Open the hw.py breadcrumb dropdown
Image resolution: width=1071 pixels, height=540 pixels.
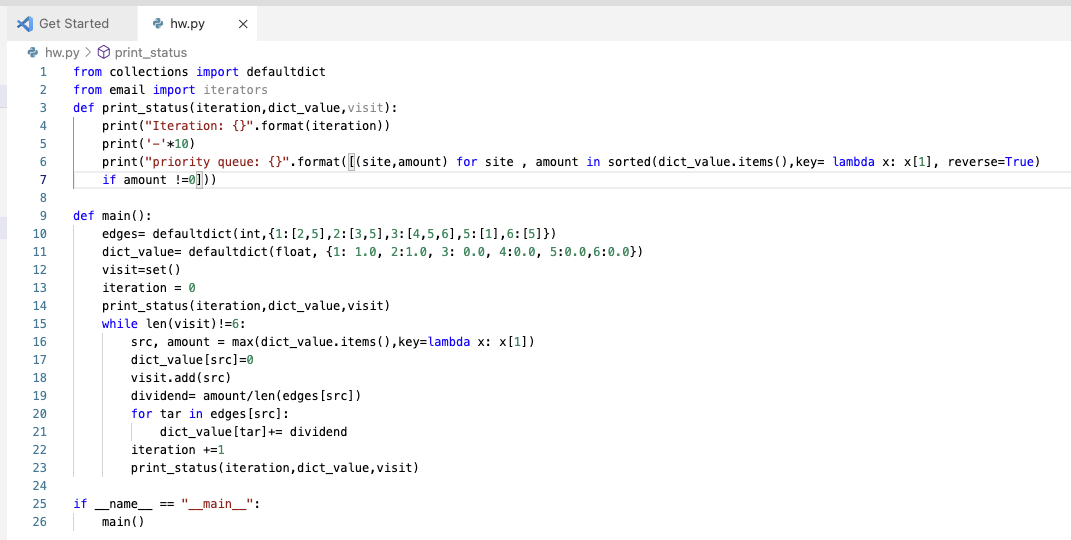(62, 52)
